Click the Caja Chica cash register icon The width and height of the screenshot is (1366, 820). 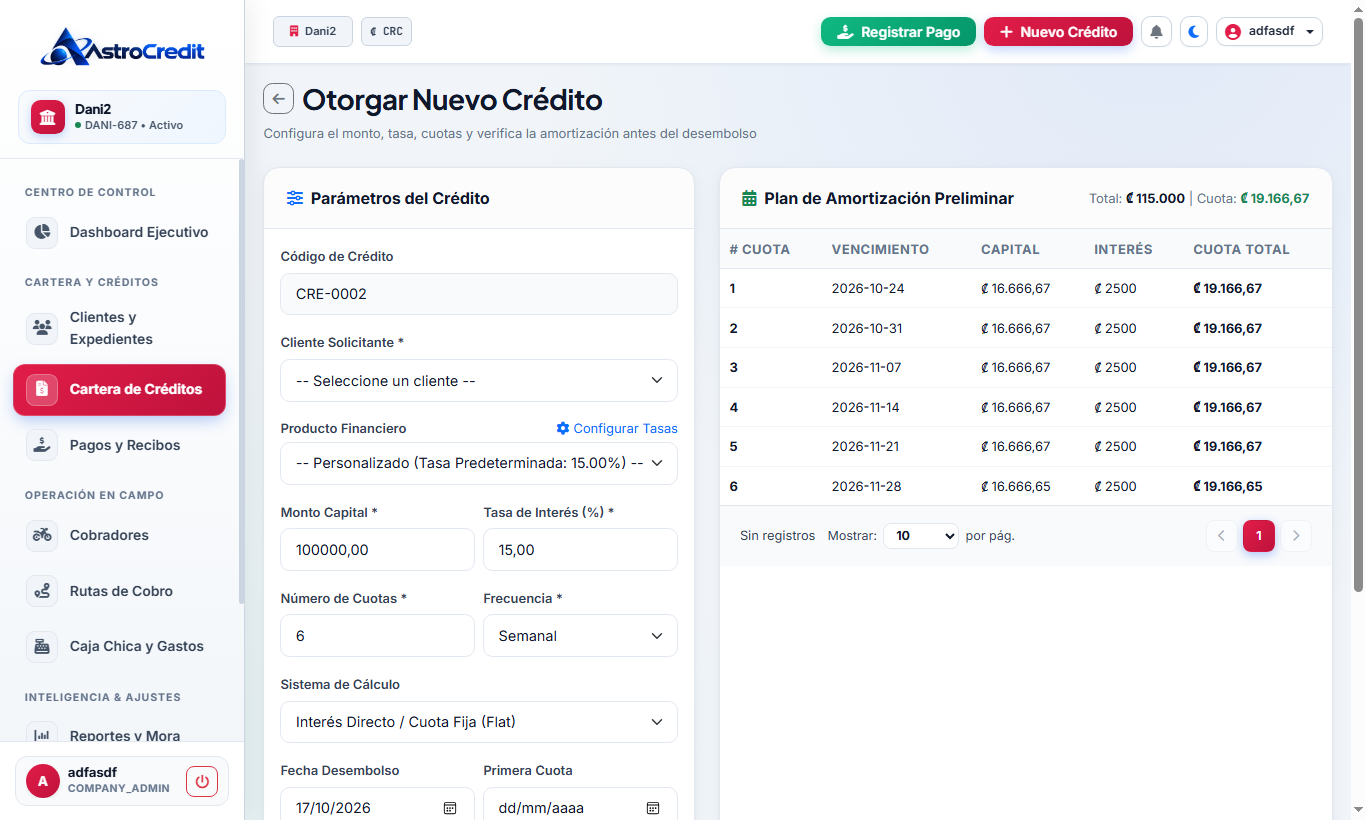click(42, 646)
